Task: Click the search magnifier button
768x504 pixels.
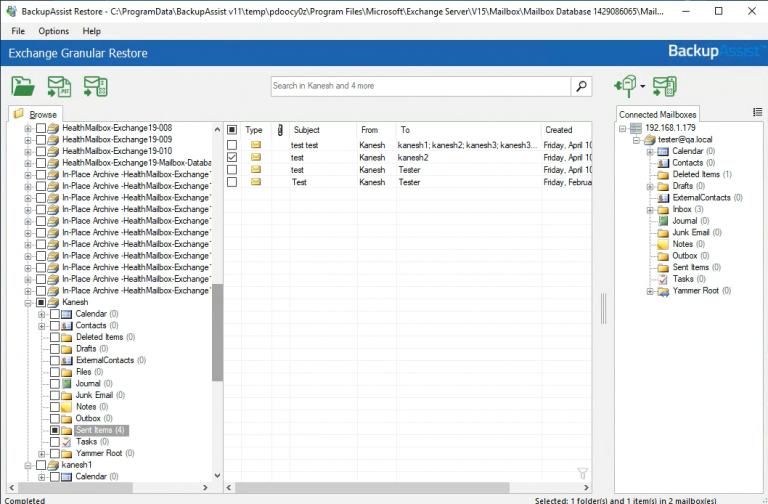Action: click(x=582, y=87)
